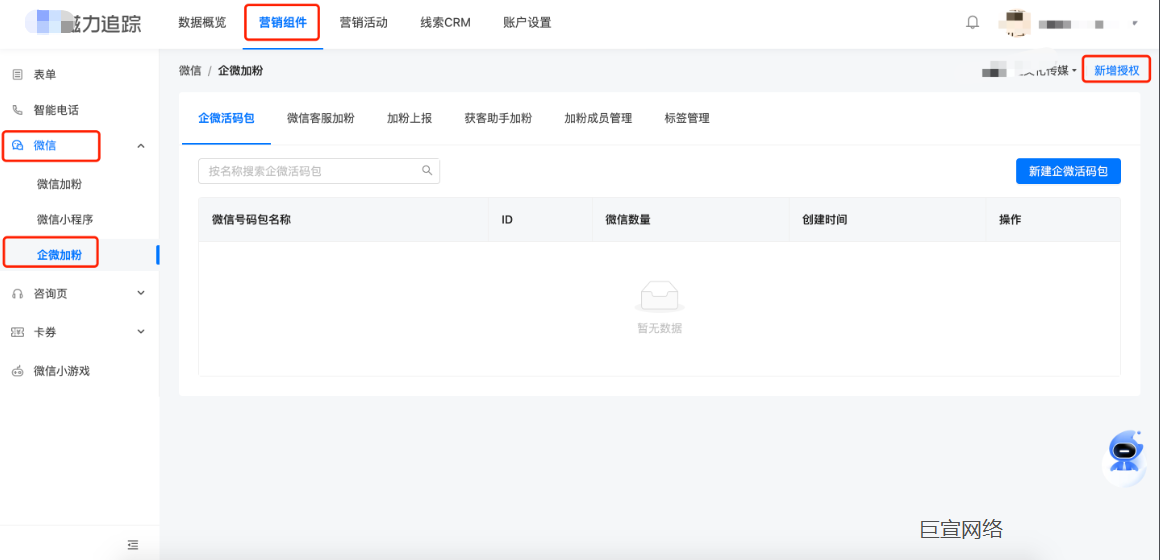Collapse sidebar using the bottom menu icon
Viewport: 1160px width, 560px height.
tap(132, 544)
